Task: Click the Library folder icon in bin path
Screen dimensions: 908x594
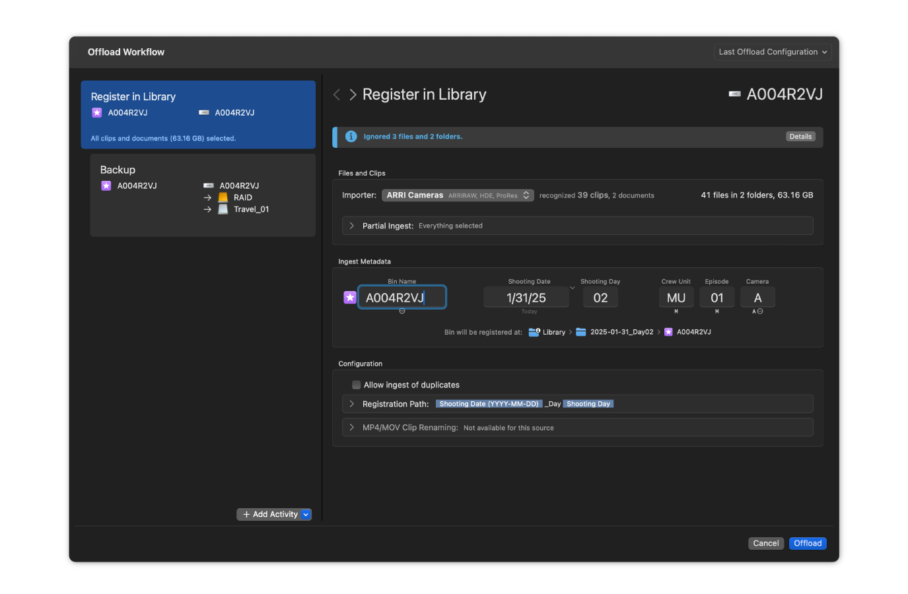Action: click(x=534, y=332)
